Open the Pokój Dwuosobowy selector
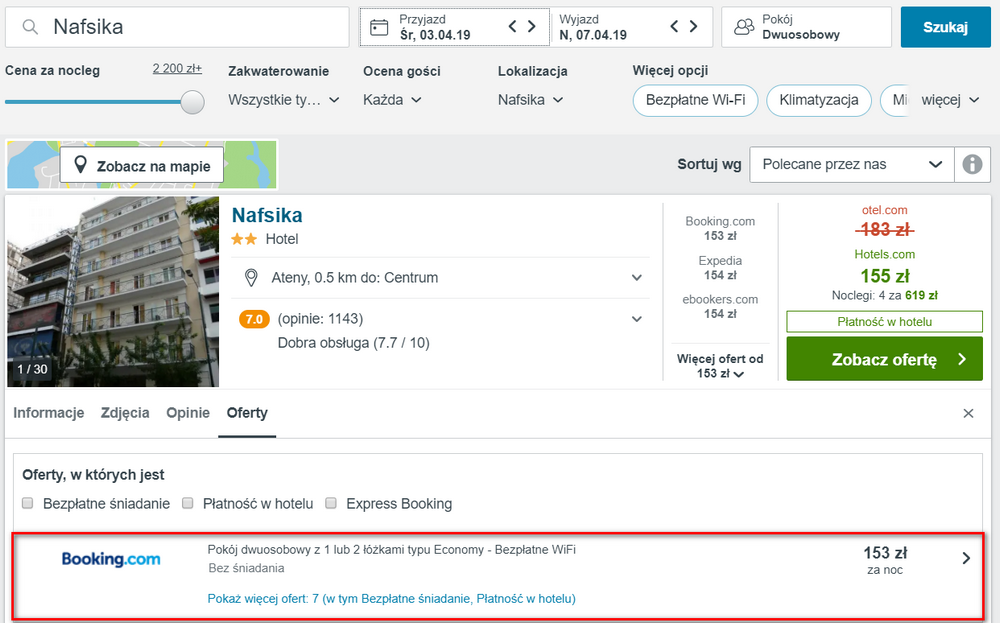This screenshot has width=1000, height=623. coord(806,27)
